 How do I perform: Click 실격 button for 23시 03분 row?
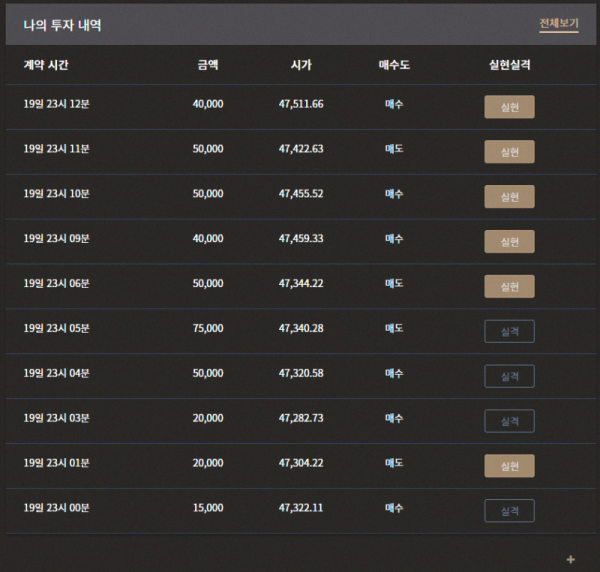tap(509, 421)
